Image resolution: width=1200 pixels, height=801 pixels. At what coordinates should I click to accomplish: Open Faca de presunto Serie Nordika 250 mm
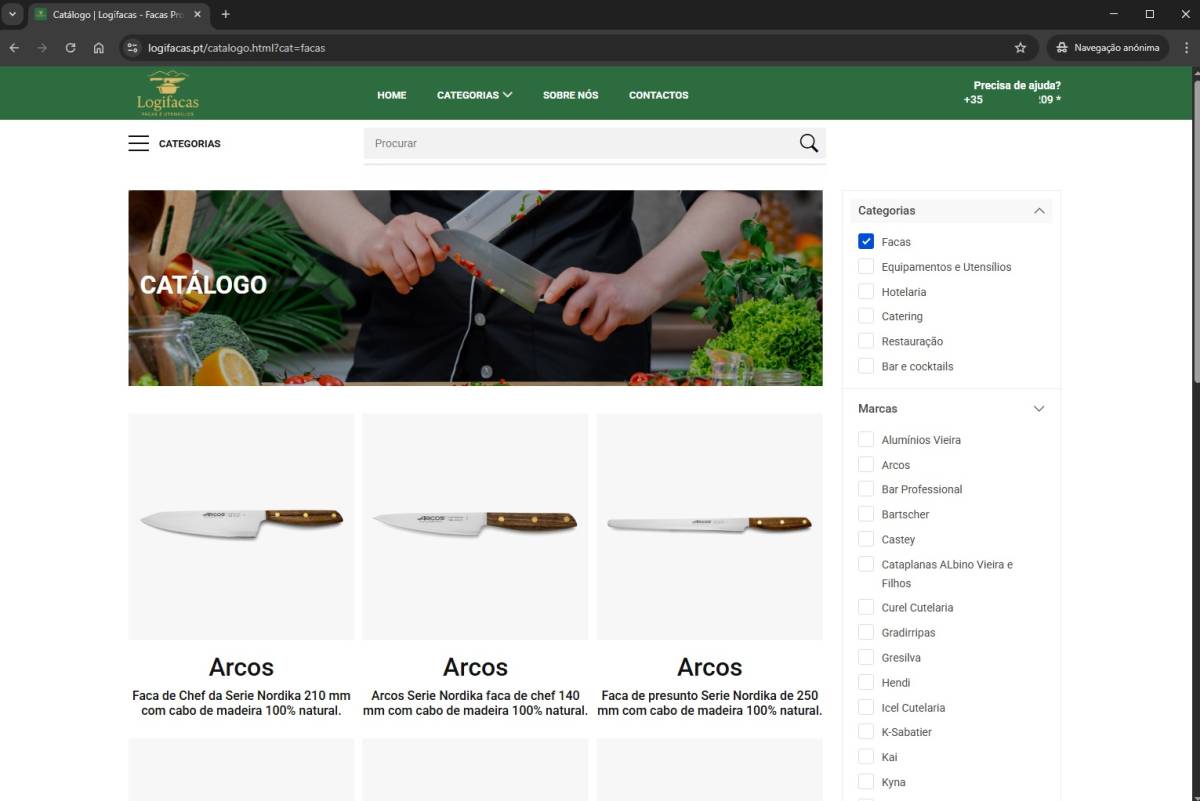pyautogui.click(x=710, y=703)
